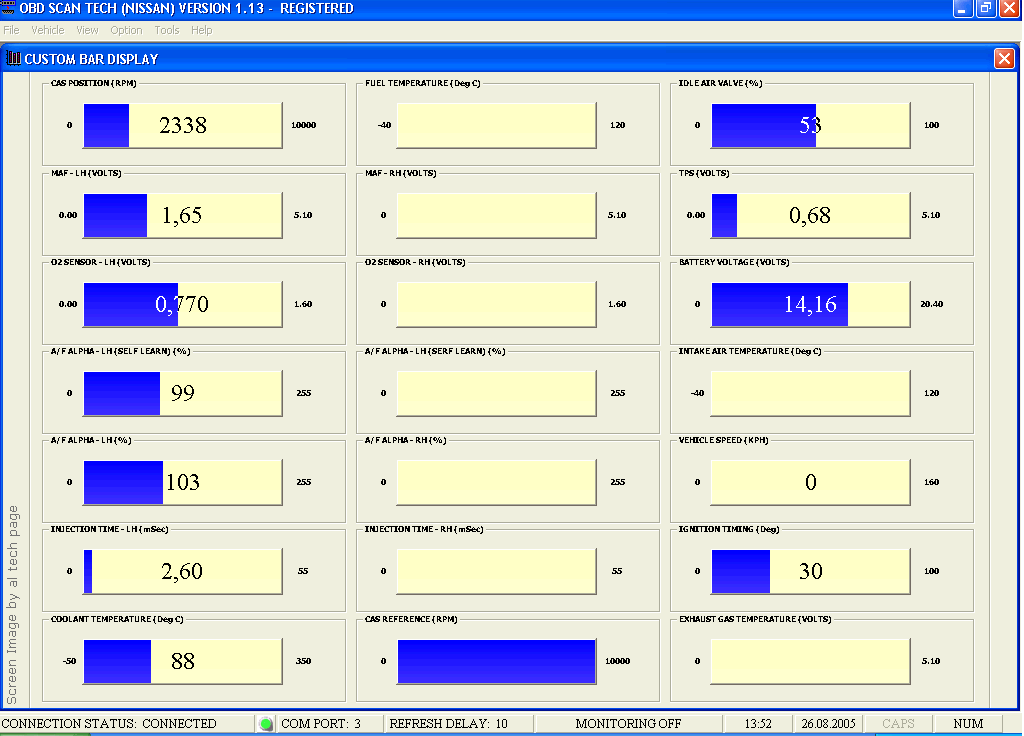1024x736 pixels.
Task: Click the Custom Bar Display window icon
Action: pos(13,59)
